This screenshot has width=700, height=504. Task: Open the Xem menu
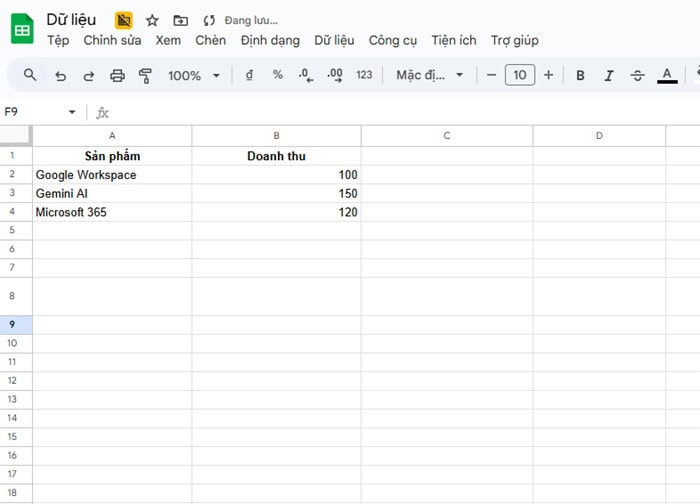[168, 41]
